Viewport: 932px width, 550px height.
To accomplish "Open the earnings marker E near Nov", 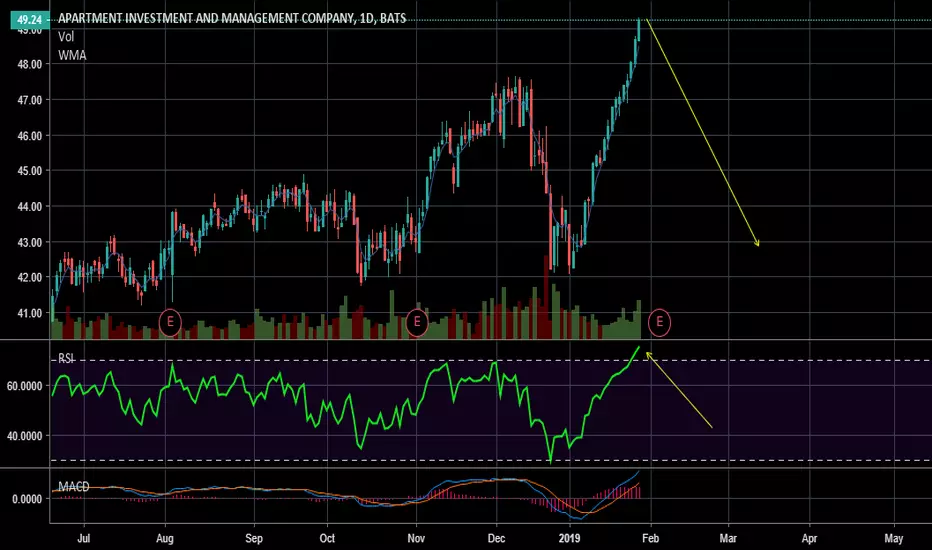I will click(417, 322).
